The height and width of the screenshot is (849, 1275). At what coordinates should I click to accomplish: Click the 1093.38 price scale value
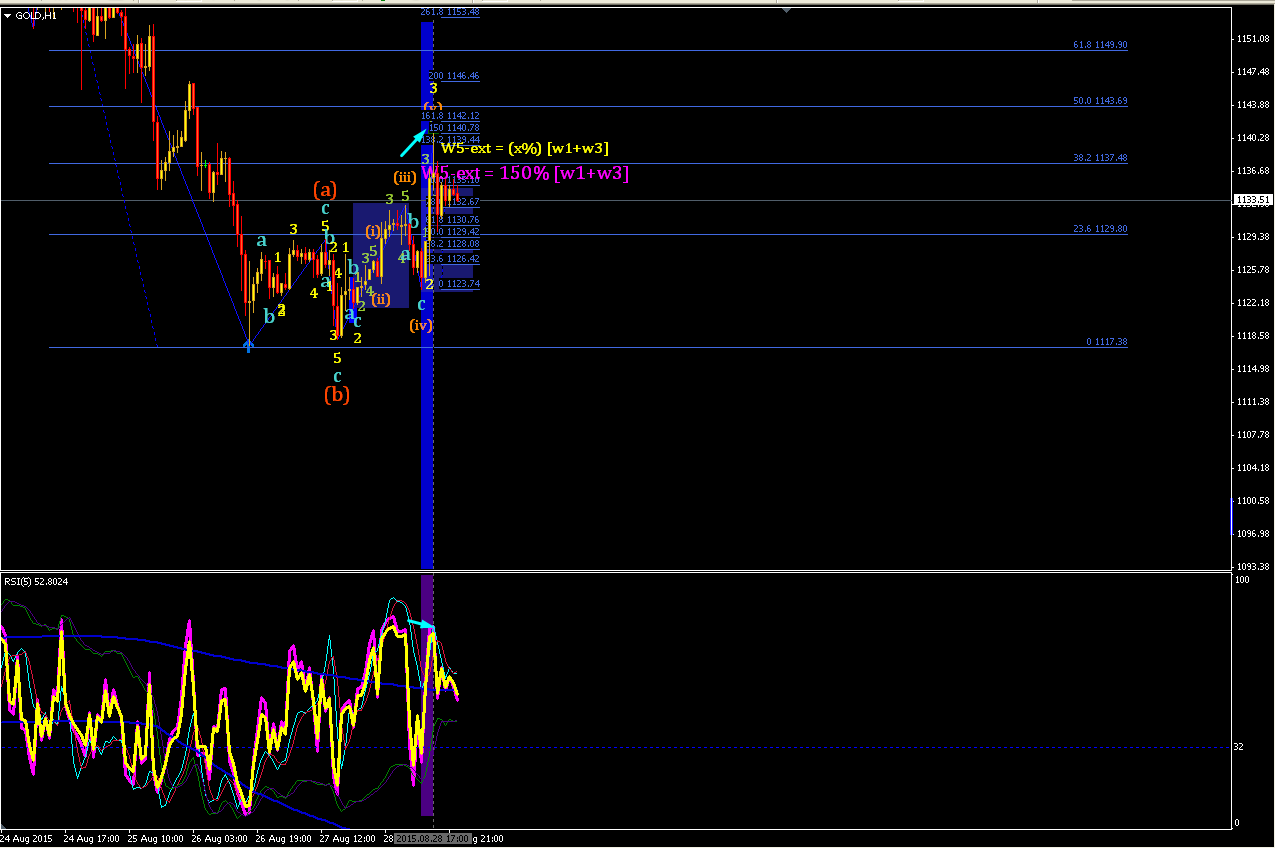point(1254,566)
